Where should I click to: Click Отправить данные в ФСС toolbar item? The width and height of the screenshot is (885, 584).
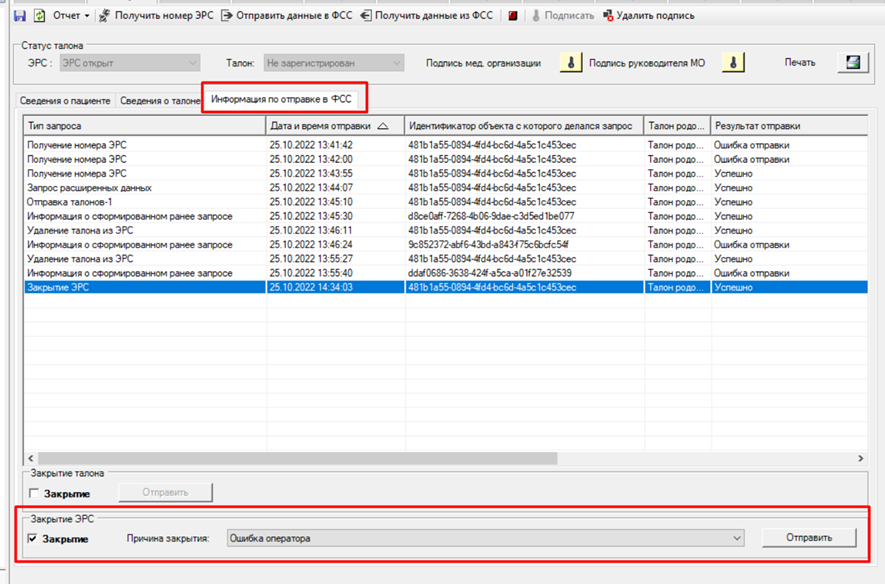click(x=287, y=16)
